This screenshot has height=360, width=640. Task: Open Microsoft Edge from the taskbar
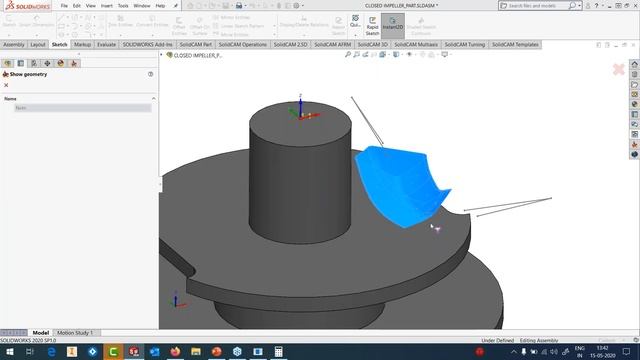pyautogui.click(x=51, y=351)
